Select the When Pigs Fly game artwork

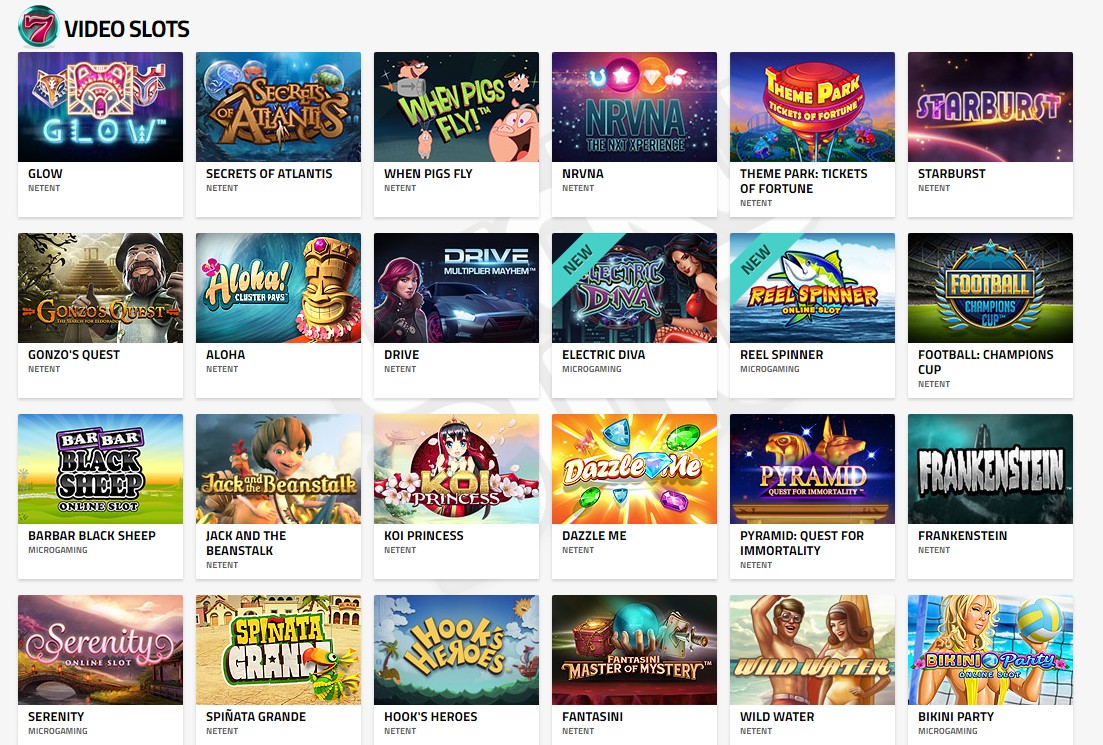[x=457, y=107]
